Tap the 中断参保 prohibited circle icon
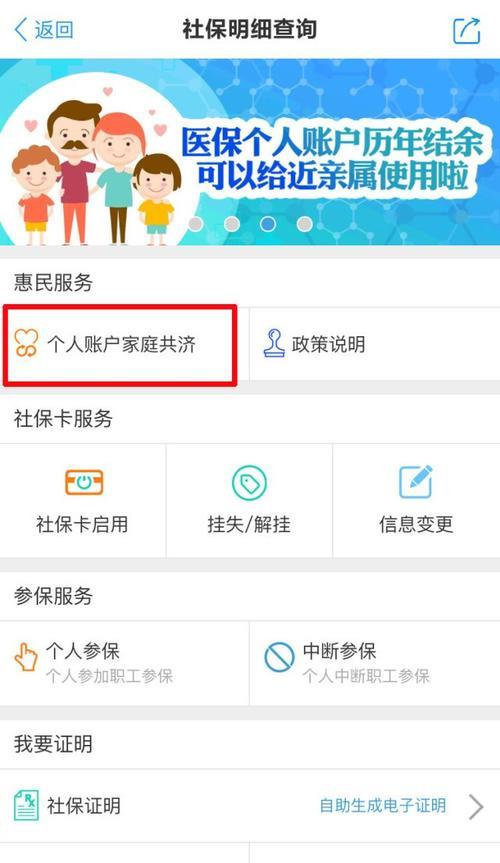The height and width of the screenshot is (863, 500). click(x=279, y=657)
